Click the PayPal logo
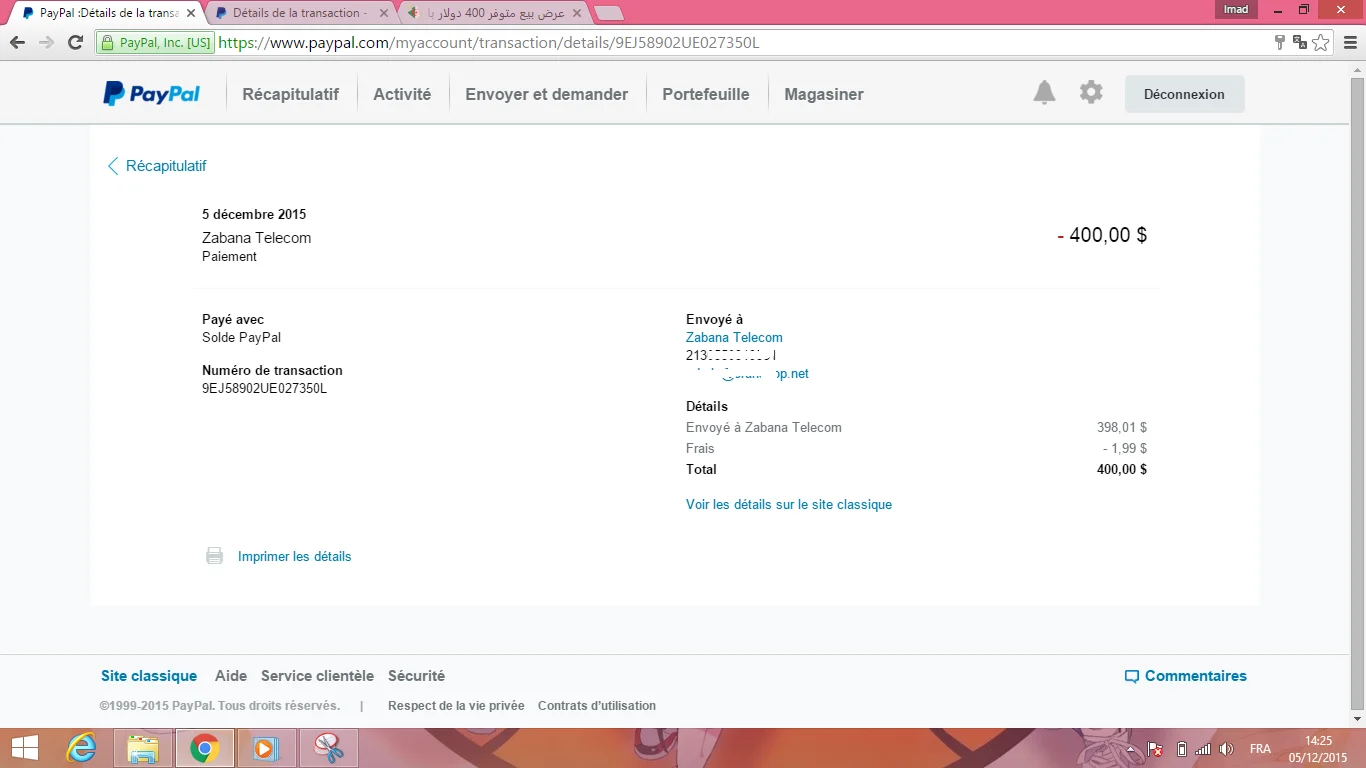The image size is (1366, 768). (x=152, y=94)
